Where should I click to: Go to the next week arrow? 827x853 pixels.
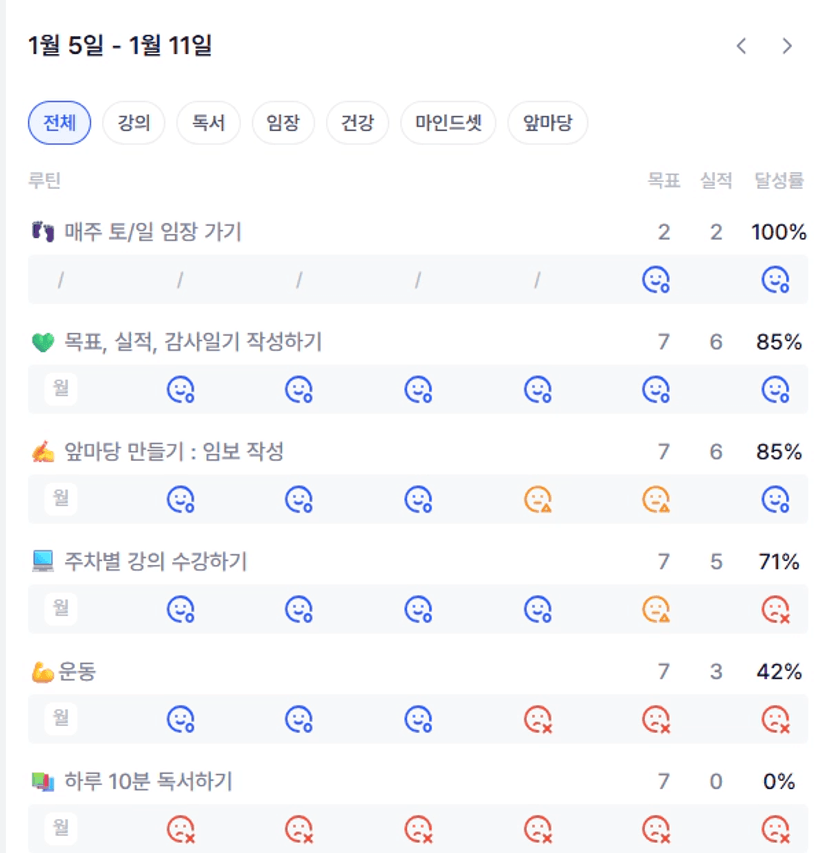[787, 46]
